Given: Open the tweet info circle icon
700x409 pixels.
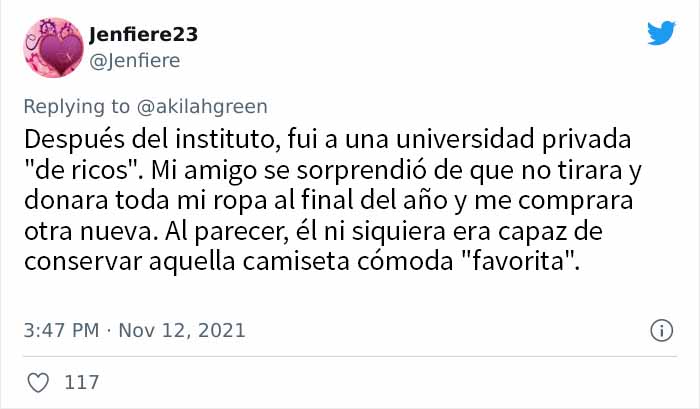Looking at the screenshot, I should pos(661,329).
